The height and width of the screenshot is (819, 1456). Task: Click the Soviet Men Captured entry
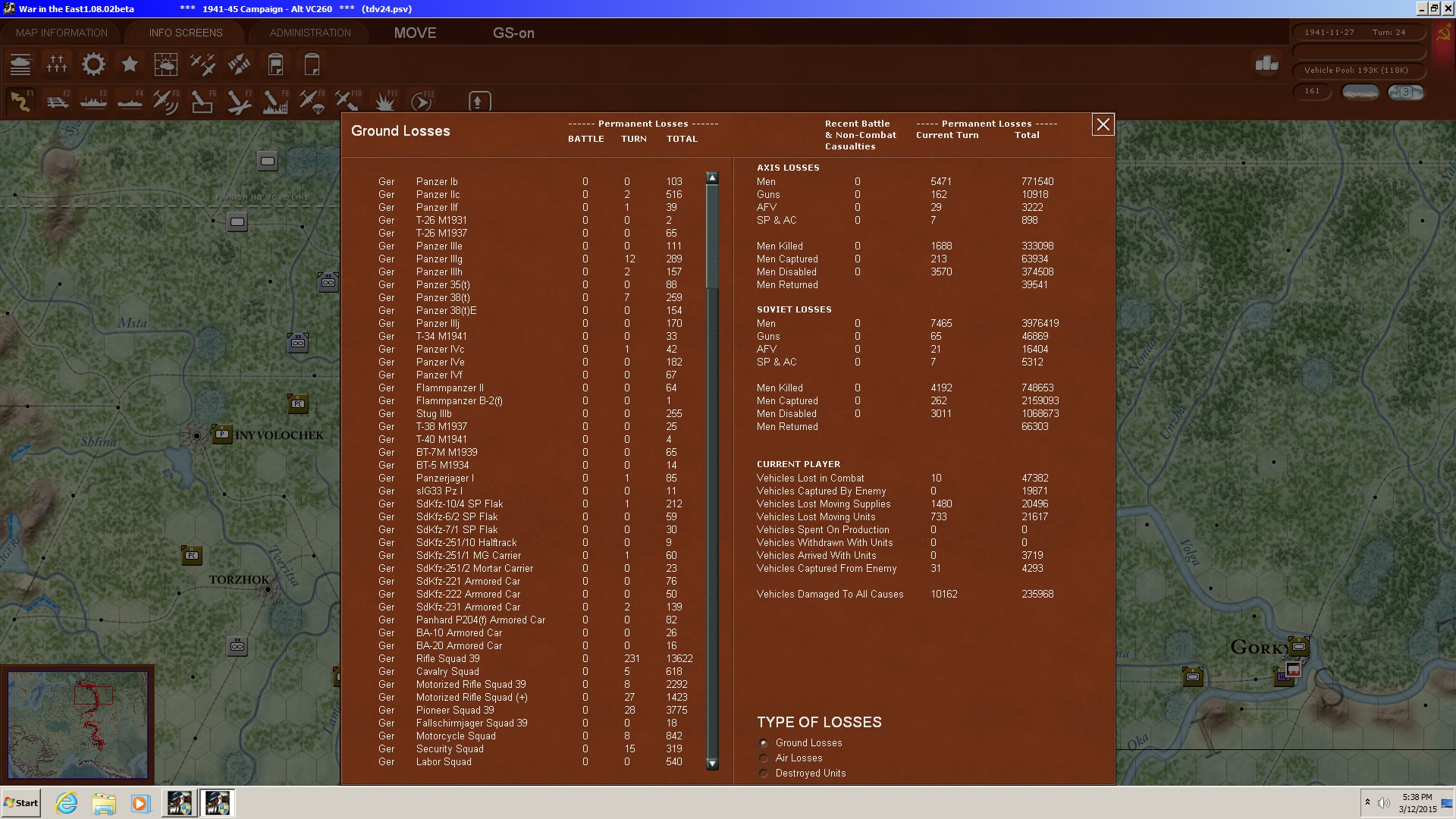787,401
